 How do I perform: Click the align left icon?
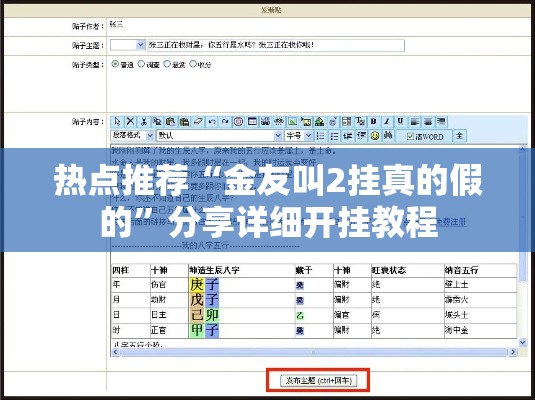(x=414, y=122)
